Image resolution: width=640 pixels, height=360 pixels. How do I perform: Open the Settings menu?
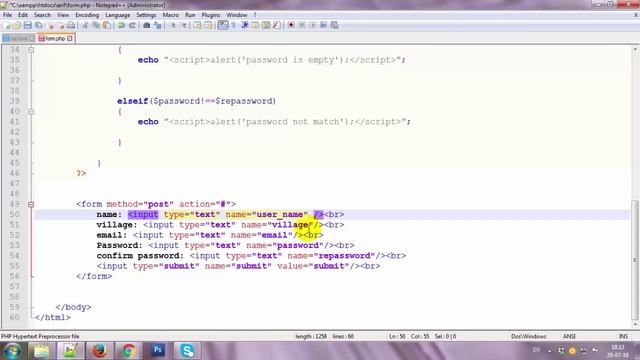pos(146,15)
